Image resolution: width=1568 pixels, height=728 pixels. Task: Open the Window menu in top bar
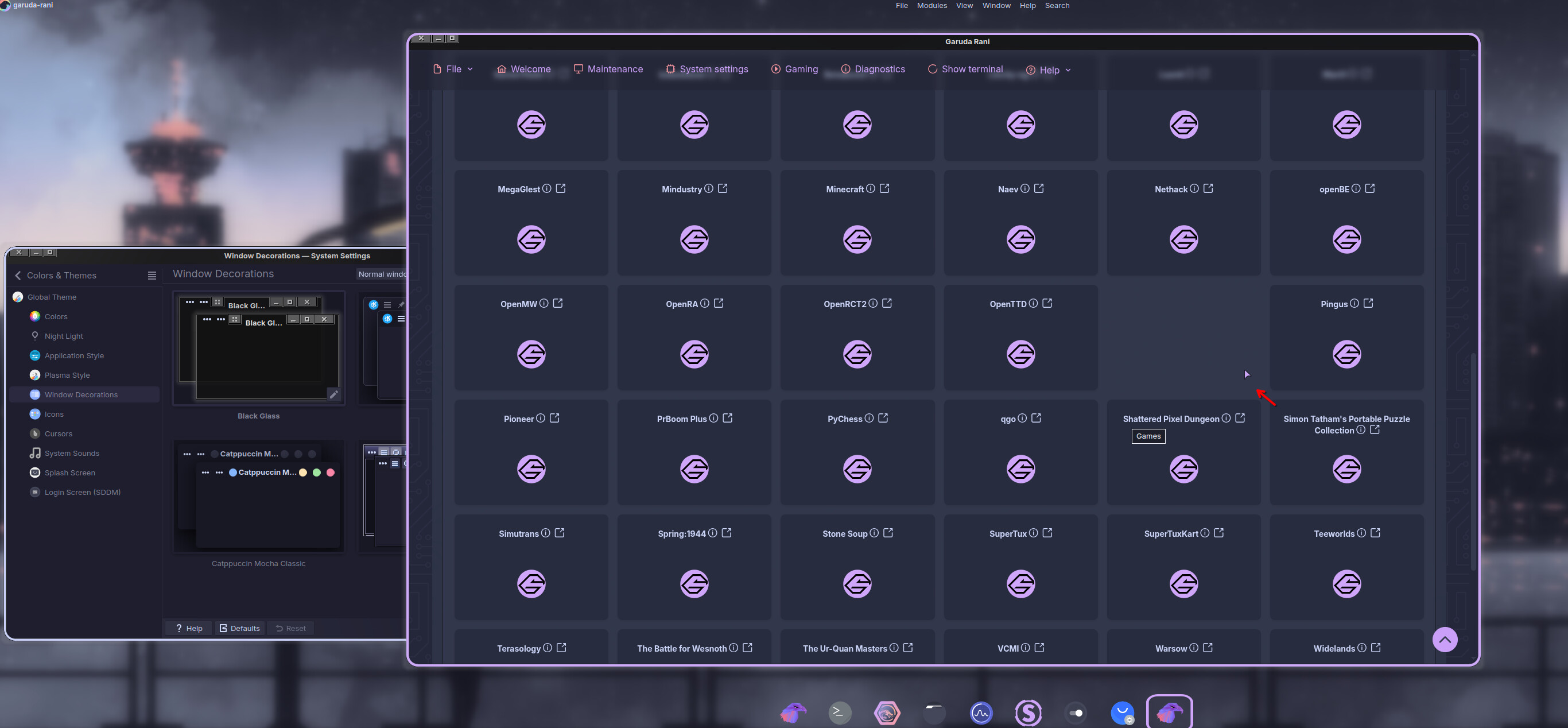click(996, 6)
